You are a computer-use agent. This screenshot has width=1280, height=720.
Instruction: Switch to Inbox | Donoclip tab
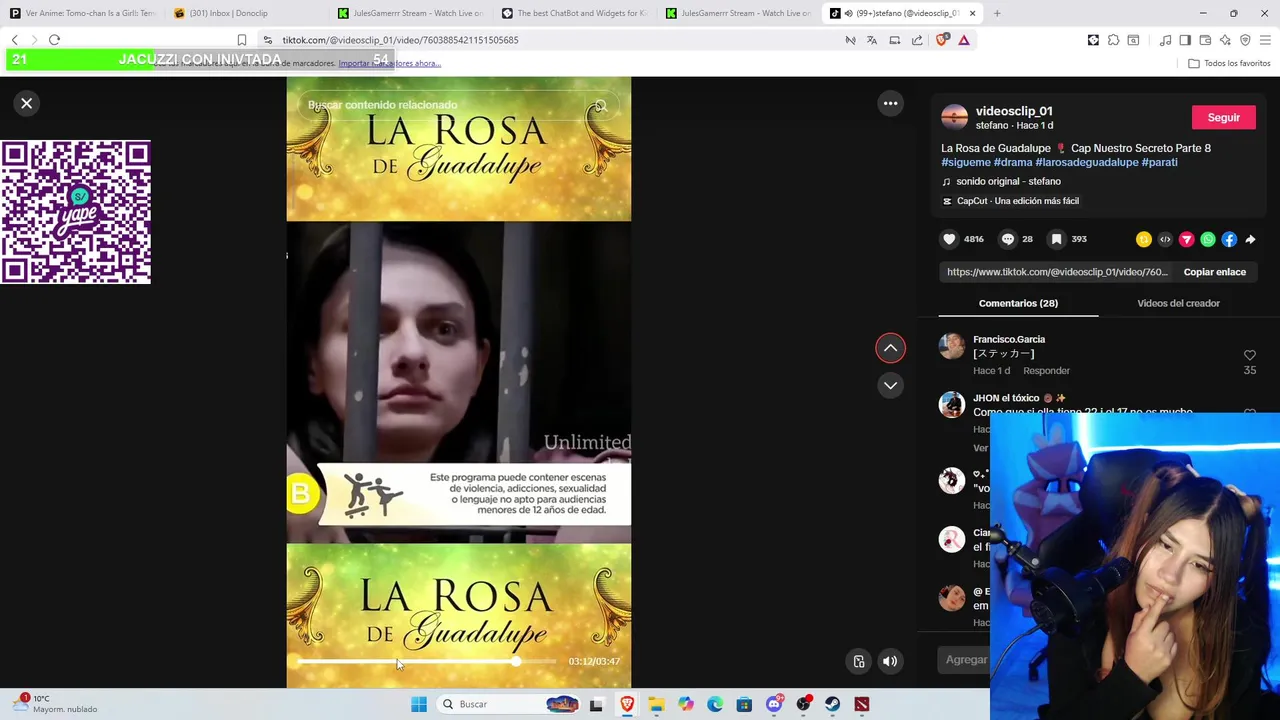click(246, 13)
